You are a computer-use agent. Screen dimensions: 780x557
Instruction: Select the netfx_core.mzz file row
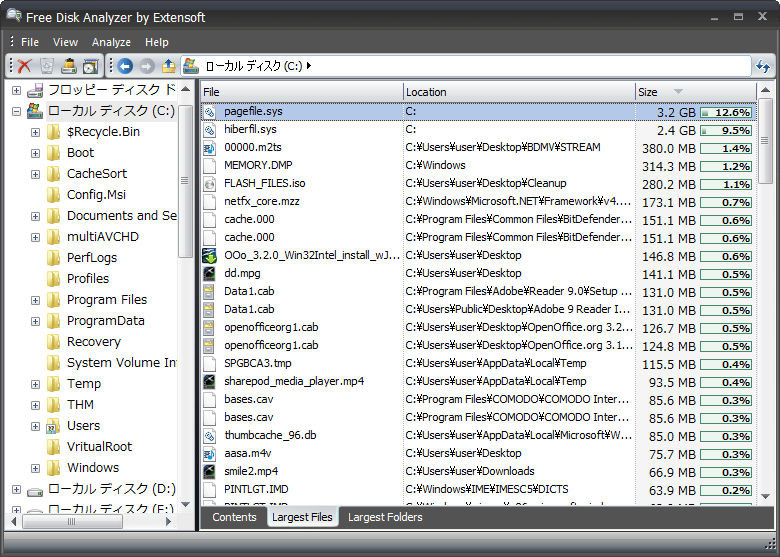479,202
